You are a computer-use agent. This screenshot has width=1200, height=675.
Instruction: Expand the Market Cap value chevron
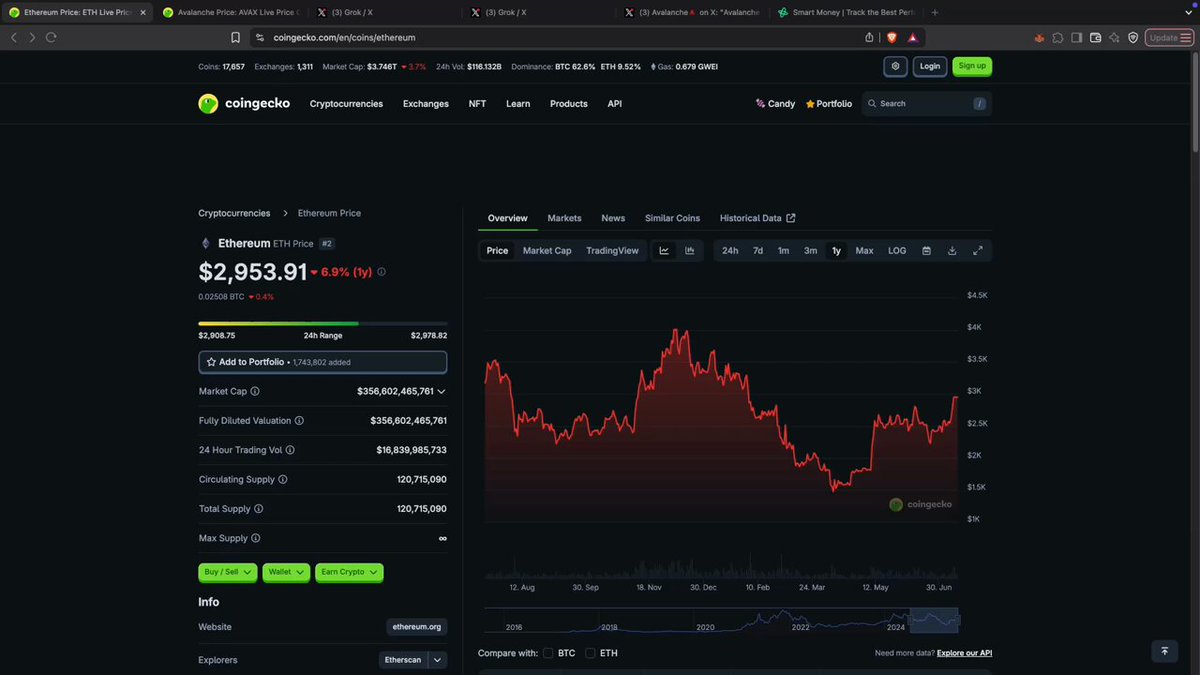(442, 391)
